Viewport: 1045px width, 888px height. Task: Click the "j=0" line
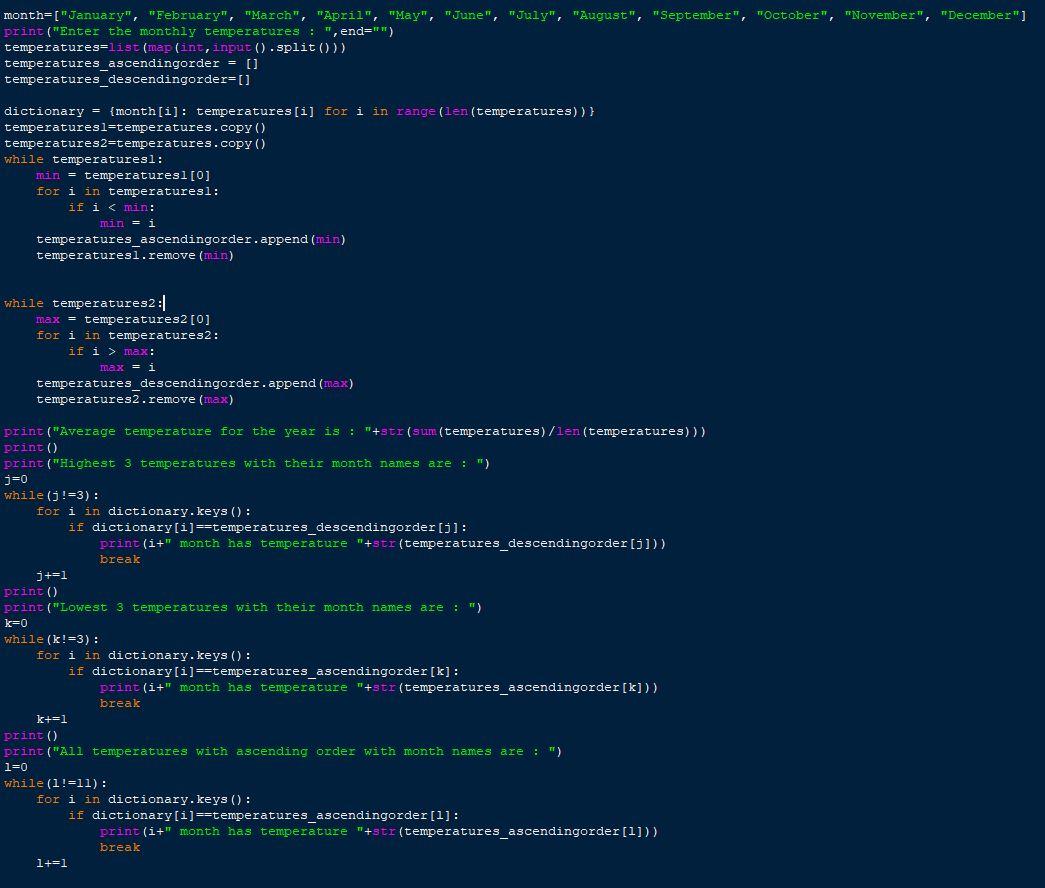16,479
